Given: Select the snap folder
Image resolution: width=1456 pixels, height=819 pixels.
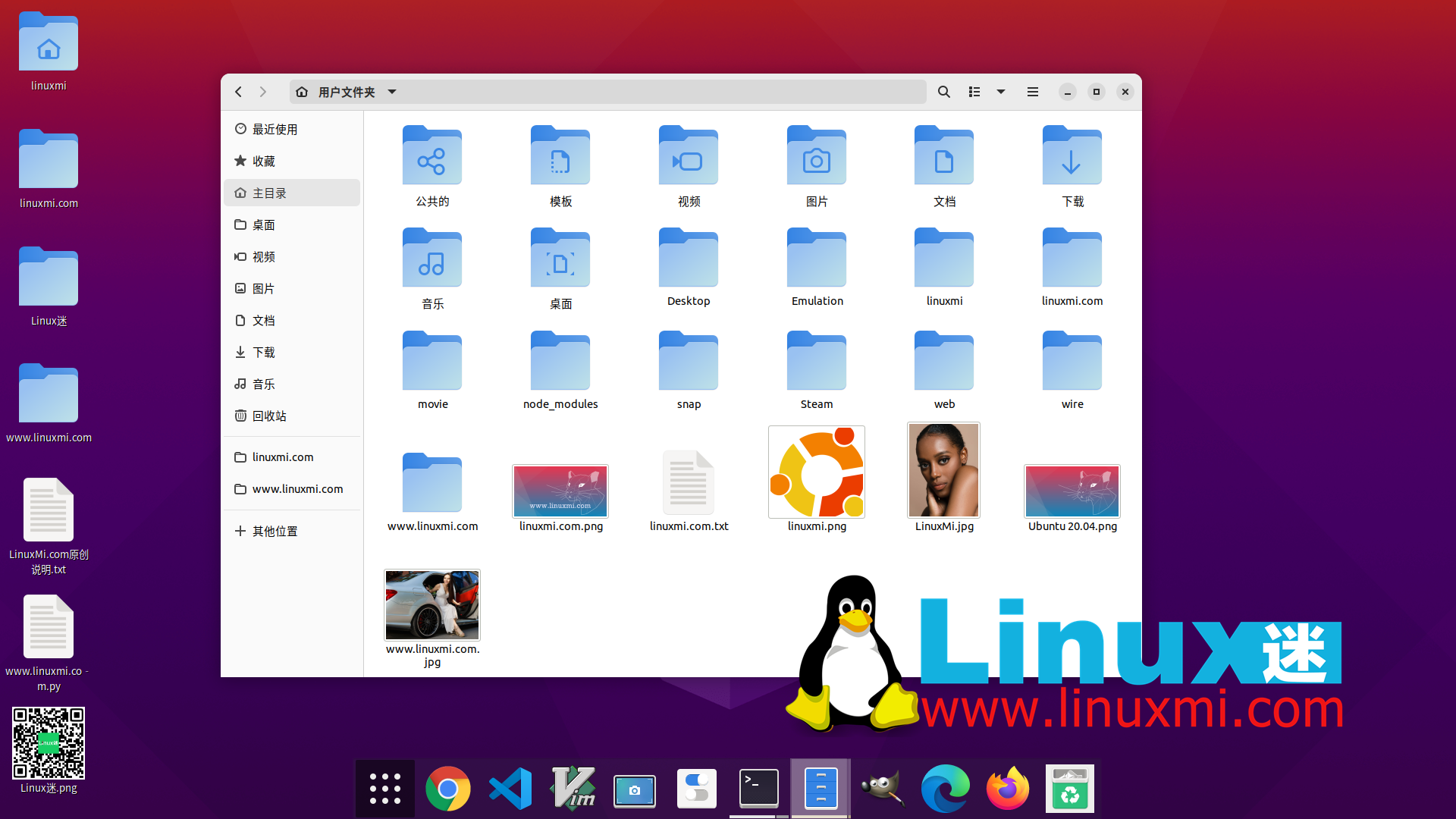Looking at the screenshot, I should click(689, 361).
